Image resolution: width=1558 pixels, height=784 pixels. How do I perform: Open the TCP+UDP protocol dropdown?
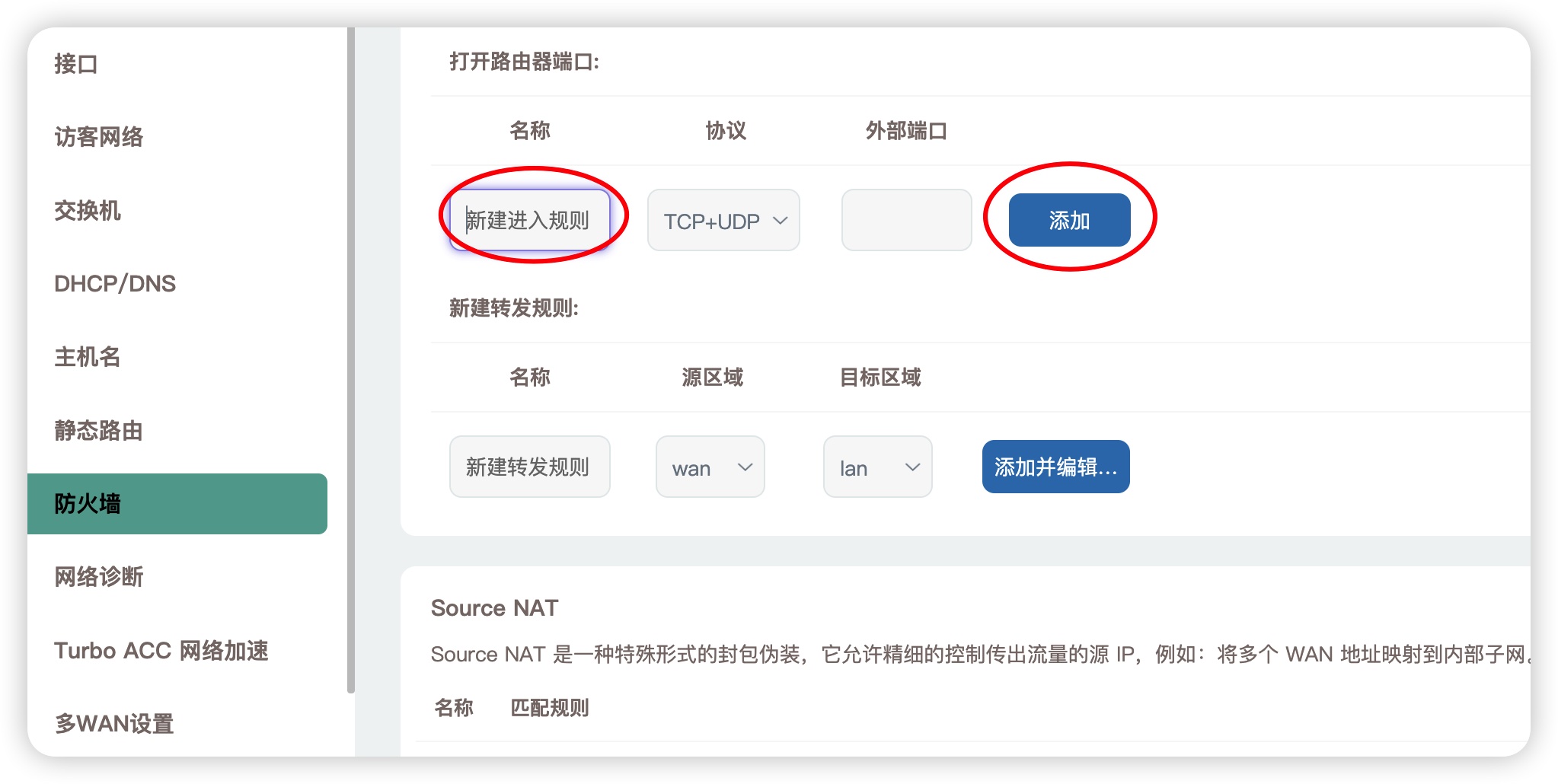pos(722,221)
